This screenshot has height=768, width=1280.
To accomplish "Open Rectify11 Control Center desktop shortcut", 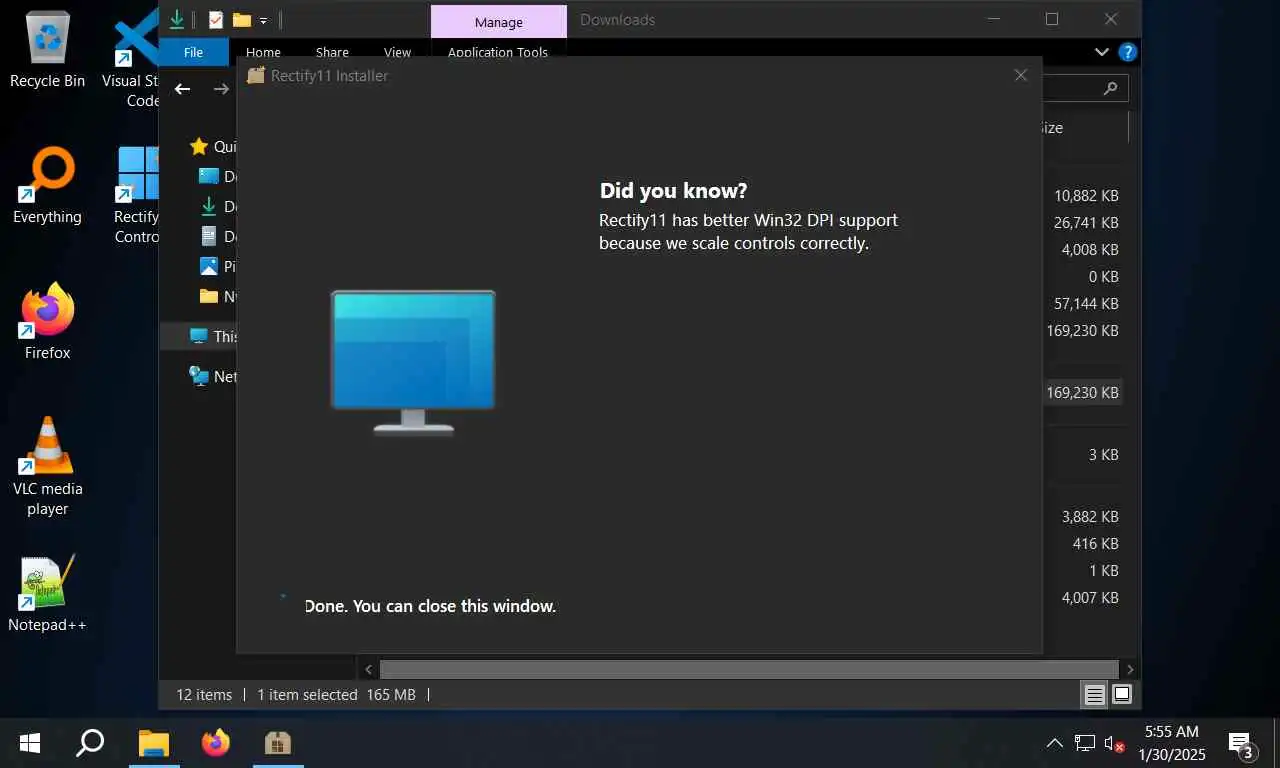I will 136,196.
